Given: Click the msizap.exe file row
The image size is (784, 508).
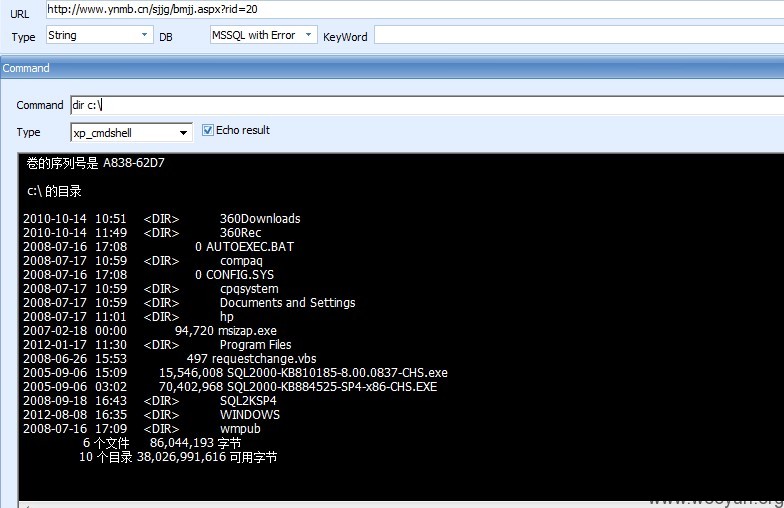Looking at the screenshot, I should (150, 330).
